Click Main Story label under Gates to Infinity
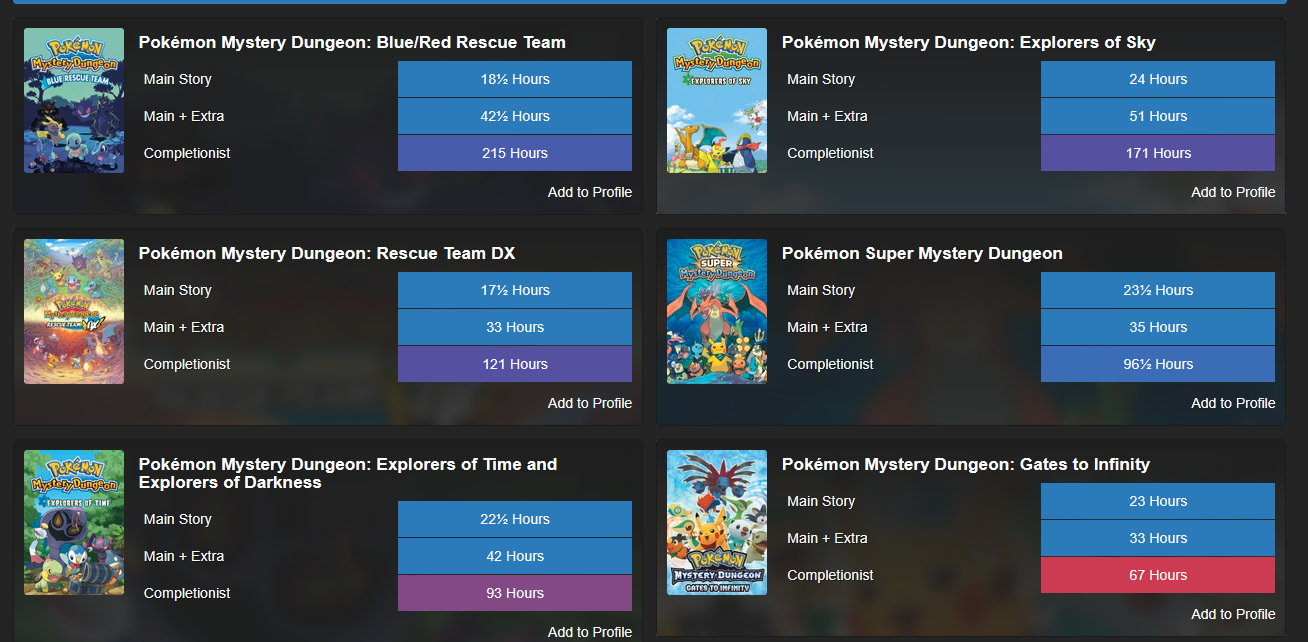This screenshot has width=1308, height=642. [821, 501]
